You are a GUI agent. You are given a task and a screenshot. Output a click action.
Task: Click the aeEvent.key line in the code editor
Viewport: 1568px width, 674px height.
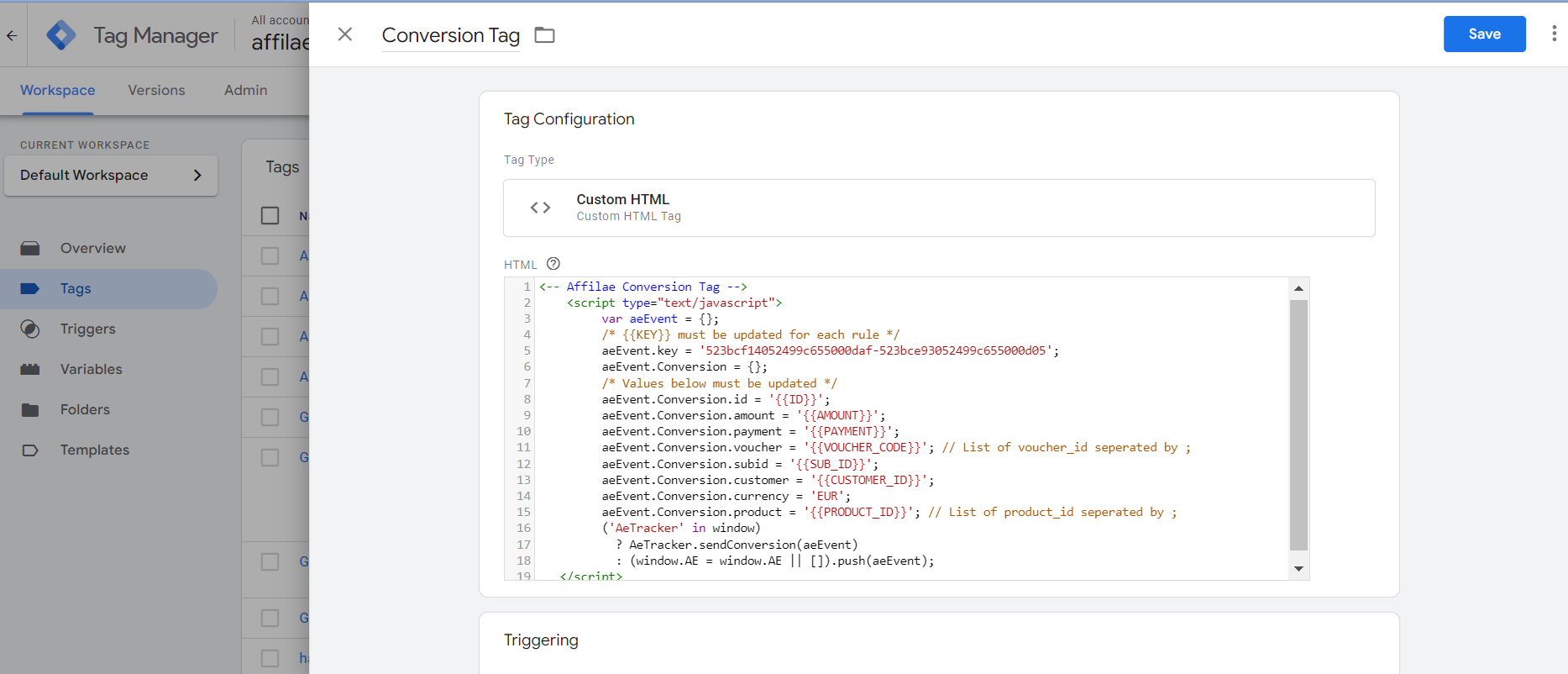(x=830, y=350)
